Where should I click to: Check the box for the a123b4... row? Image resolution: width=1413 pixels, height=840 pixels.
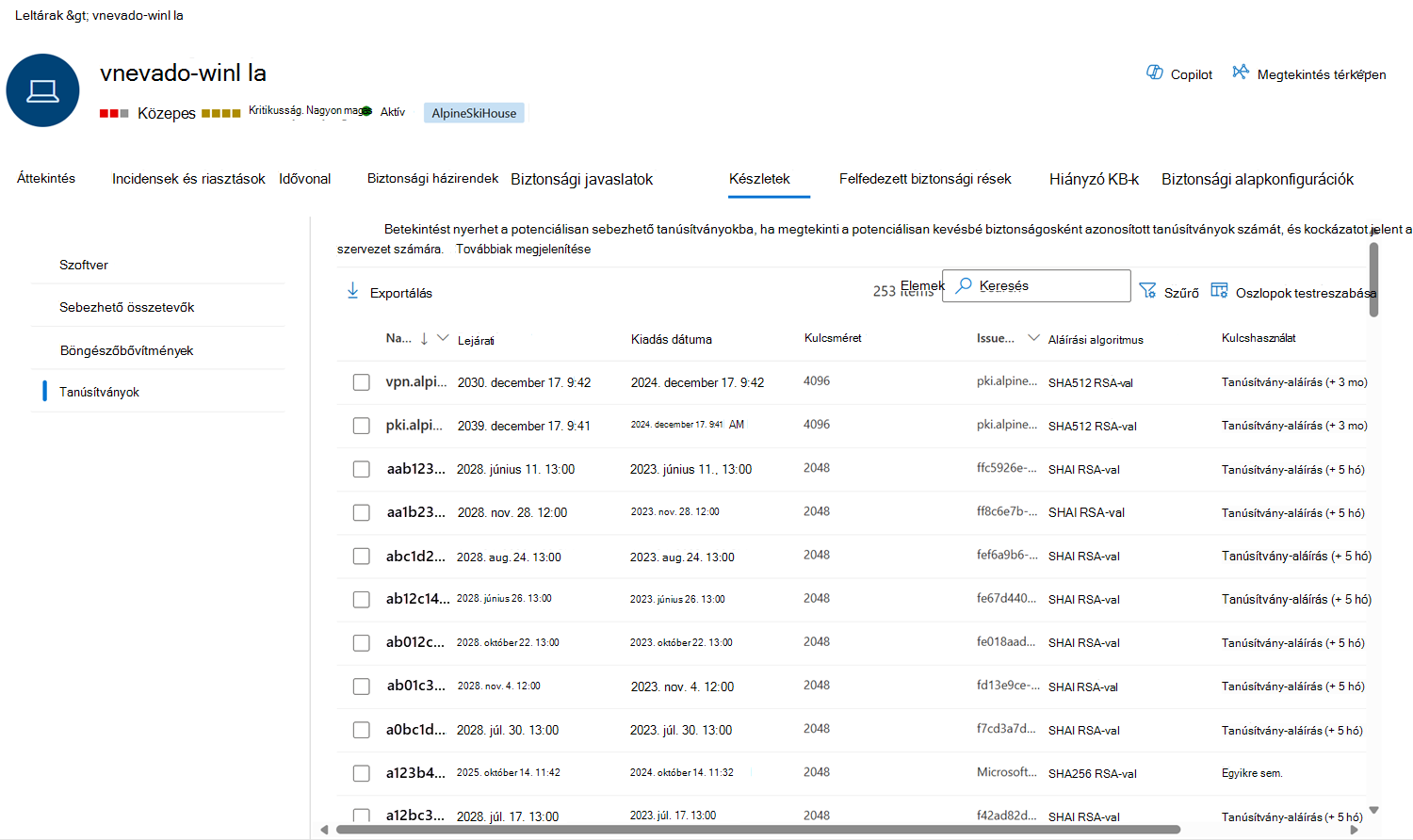click(x=361, y=773)
